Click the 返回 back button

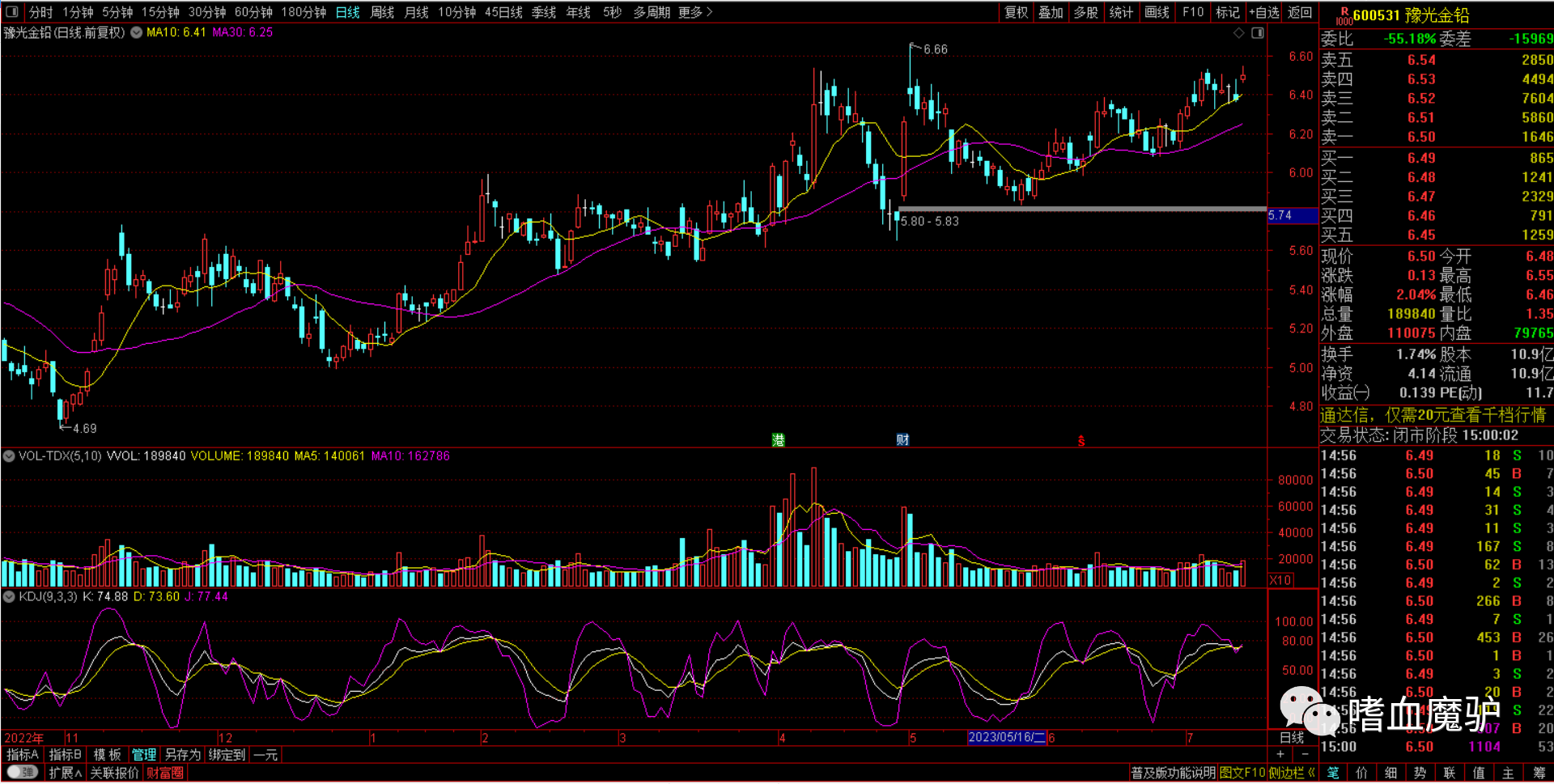[x=1300, y=12]
